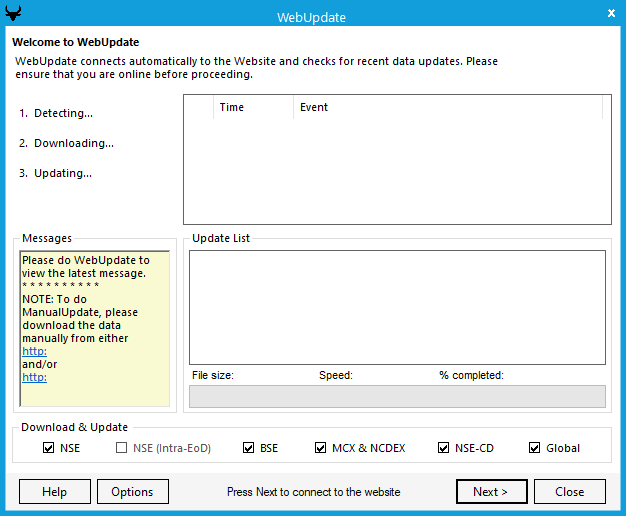Toggle the NSE (Intra-EoD) checkbox
626x516 pixels.
122,448
